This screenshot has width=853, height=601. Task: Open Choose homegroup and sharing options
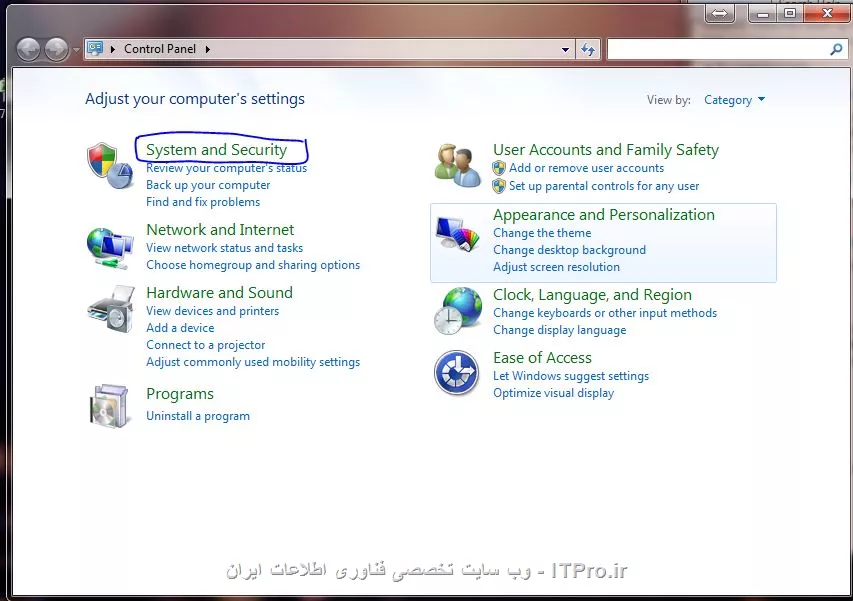pos(253,265)
